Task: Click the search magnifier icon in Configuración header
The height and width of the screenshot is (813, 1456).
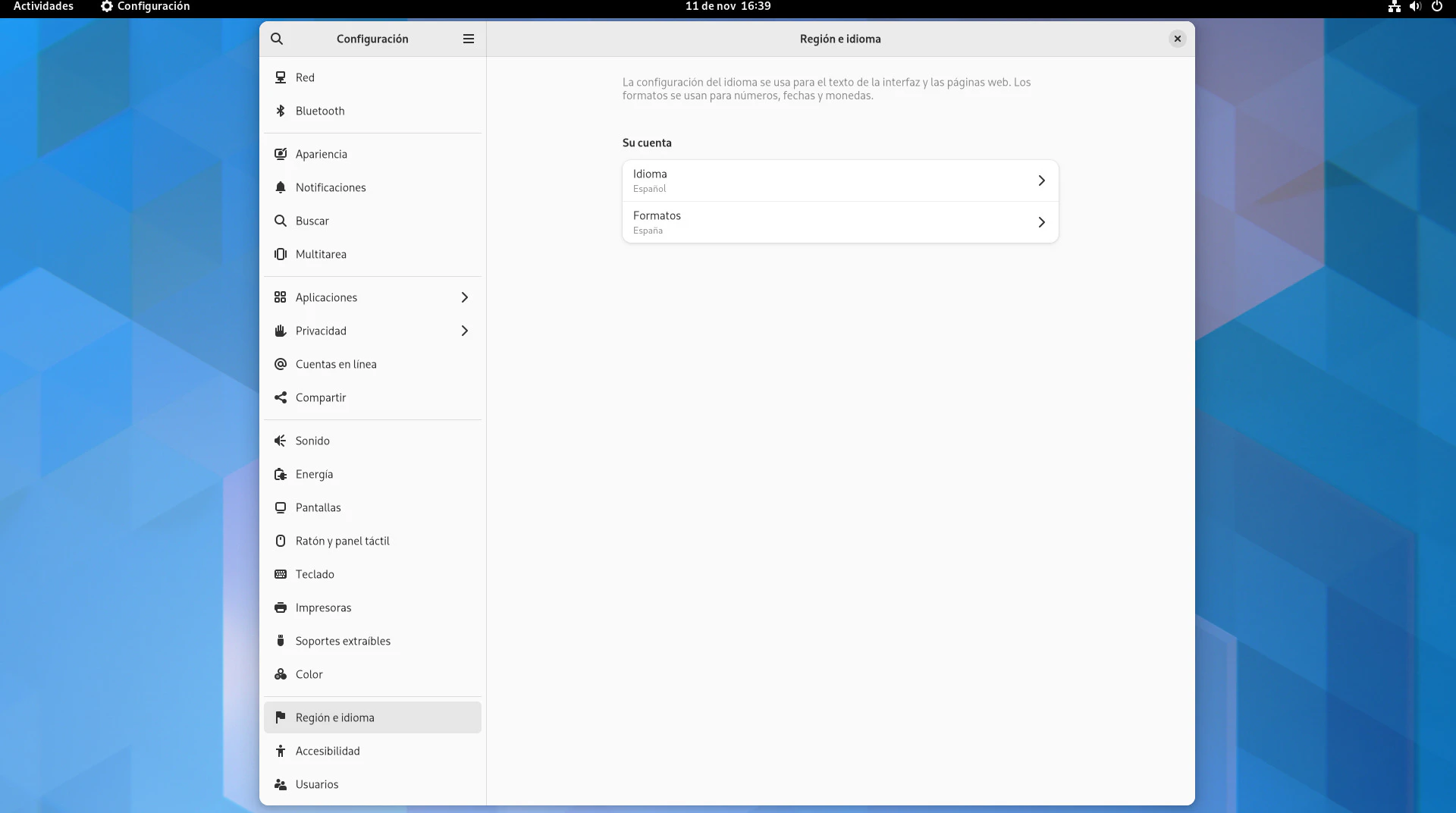Action: click(277, 39)
